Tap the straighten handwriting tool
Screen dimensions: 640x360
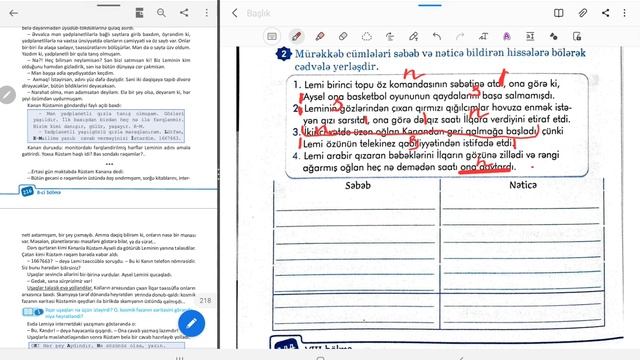pyautogui.click(x=390, y=37)
